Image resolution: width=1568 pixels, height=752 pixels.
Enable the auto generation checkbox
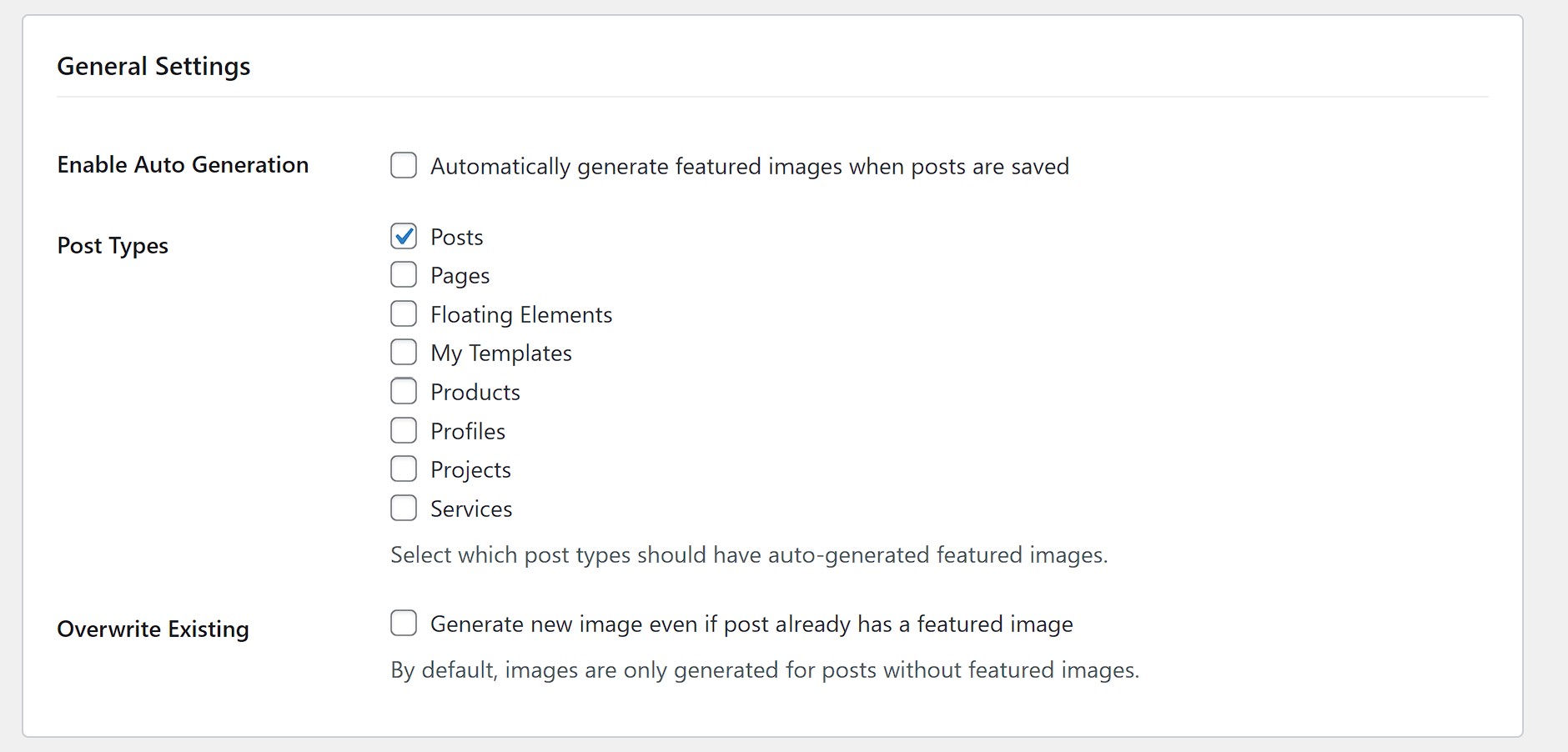coord(404,165)
